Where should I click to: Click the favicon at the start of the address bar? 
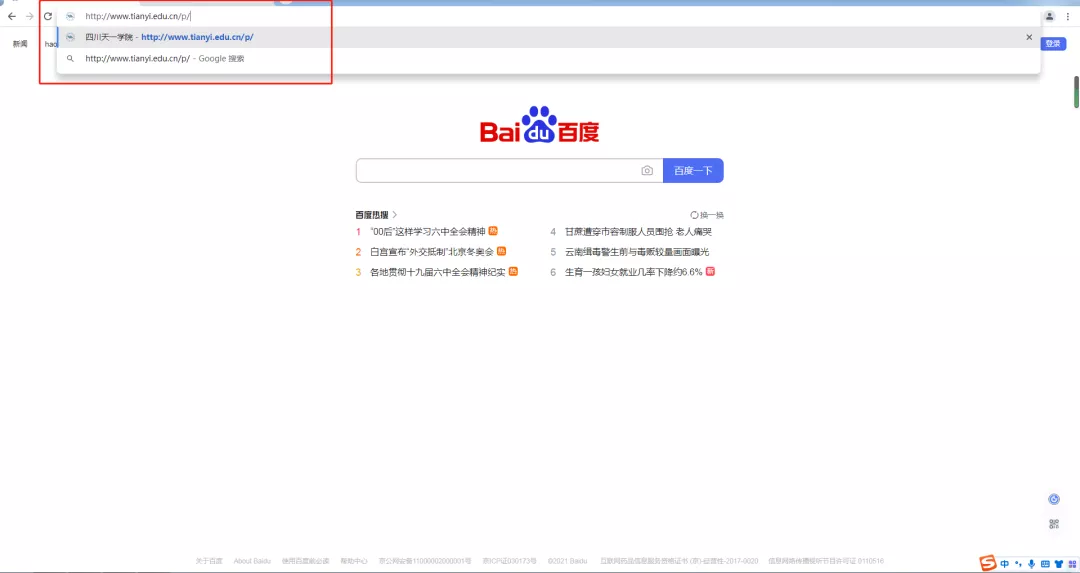[x=70, y=17]
